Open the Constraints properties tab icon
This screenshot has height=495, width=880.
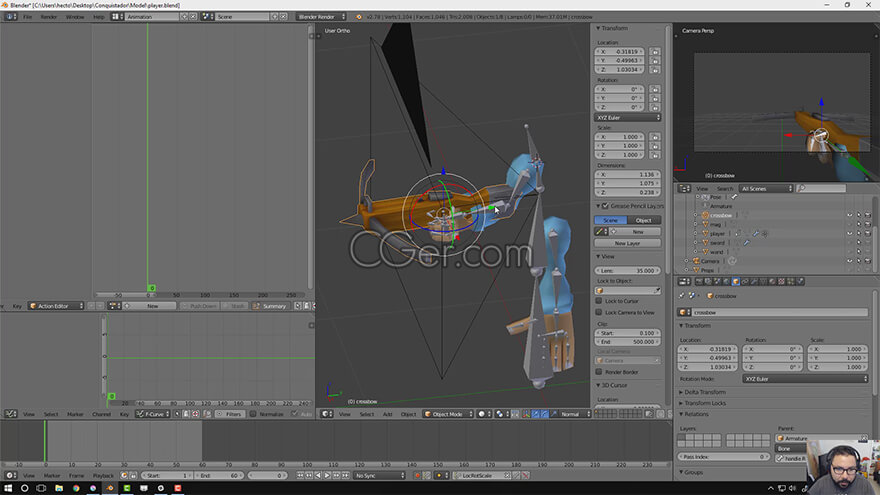[745, 282]
